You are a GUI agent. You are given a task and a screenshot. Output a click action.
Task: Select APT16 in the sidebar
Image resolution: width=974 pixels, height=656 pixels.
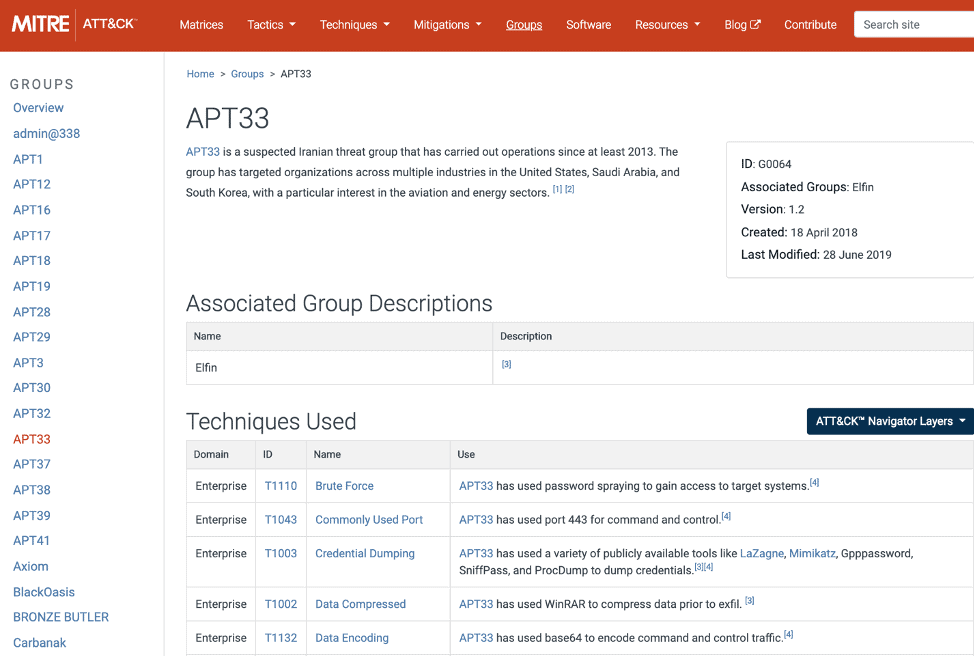[x=32, y=210]
